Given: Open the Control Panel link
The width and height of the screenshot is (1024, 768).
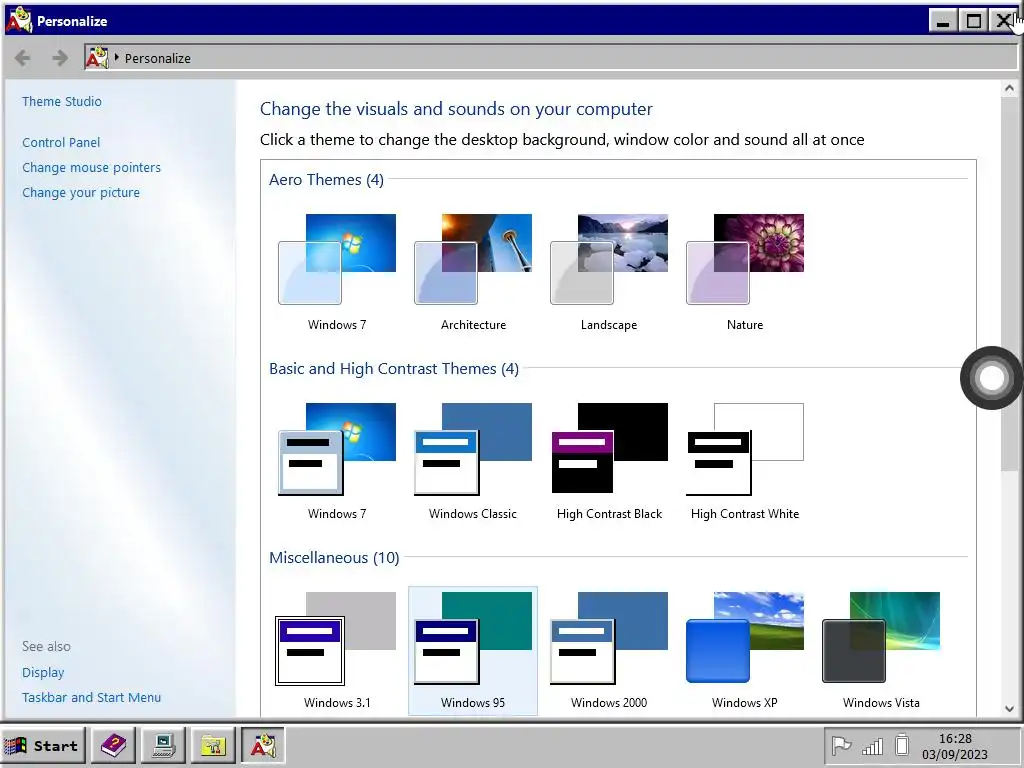Looking at the screenshot, I should tap(61, 142).
